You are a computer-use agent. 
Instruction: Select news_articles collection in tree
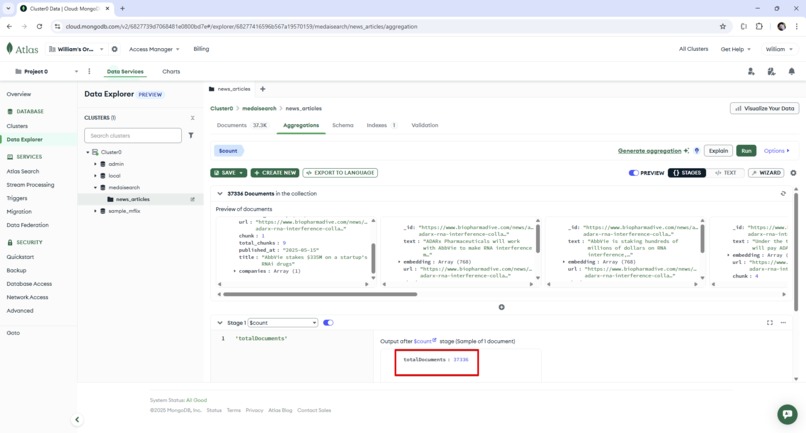(133, 199)
